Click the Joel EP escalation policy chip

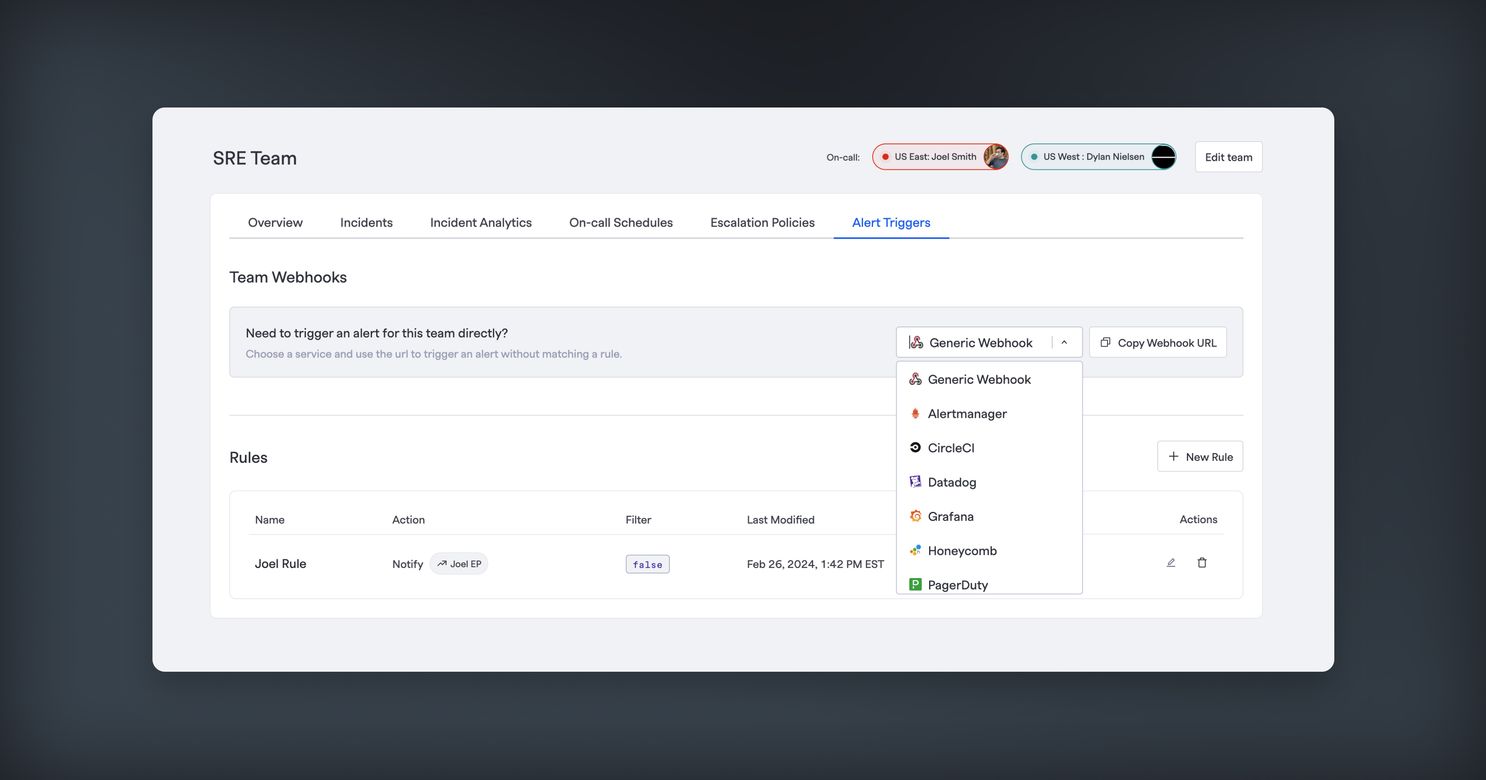point(459,564)
